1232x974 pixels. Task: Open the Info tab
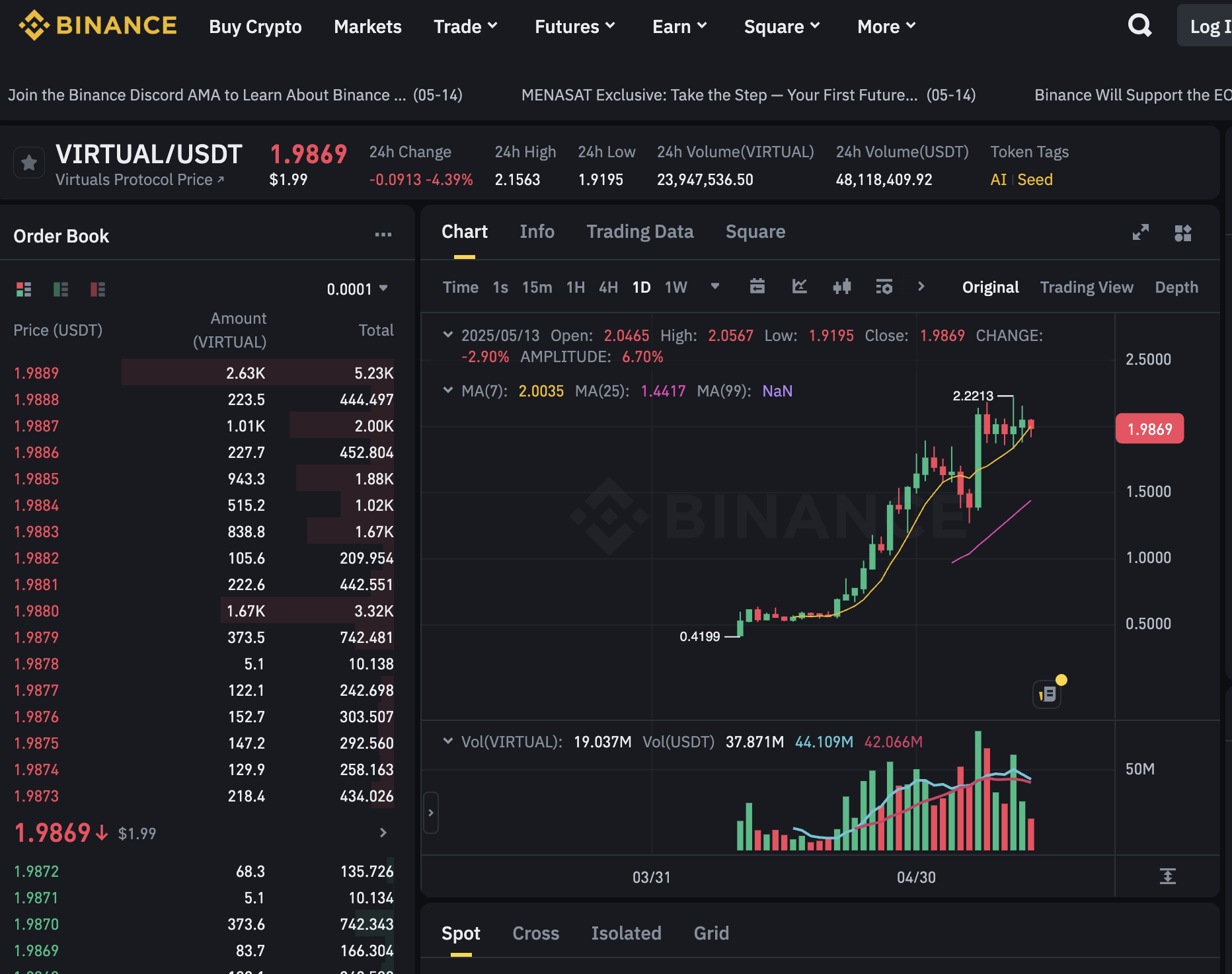(x=537, y=231)
